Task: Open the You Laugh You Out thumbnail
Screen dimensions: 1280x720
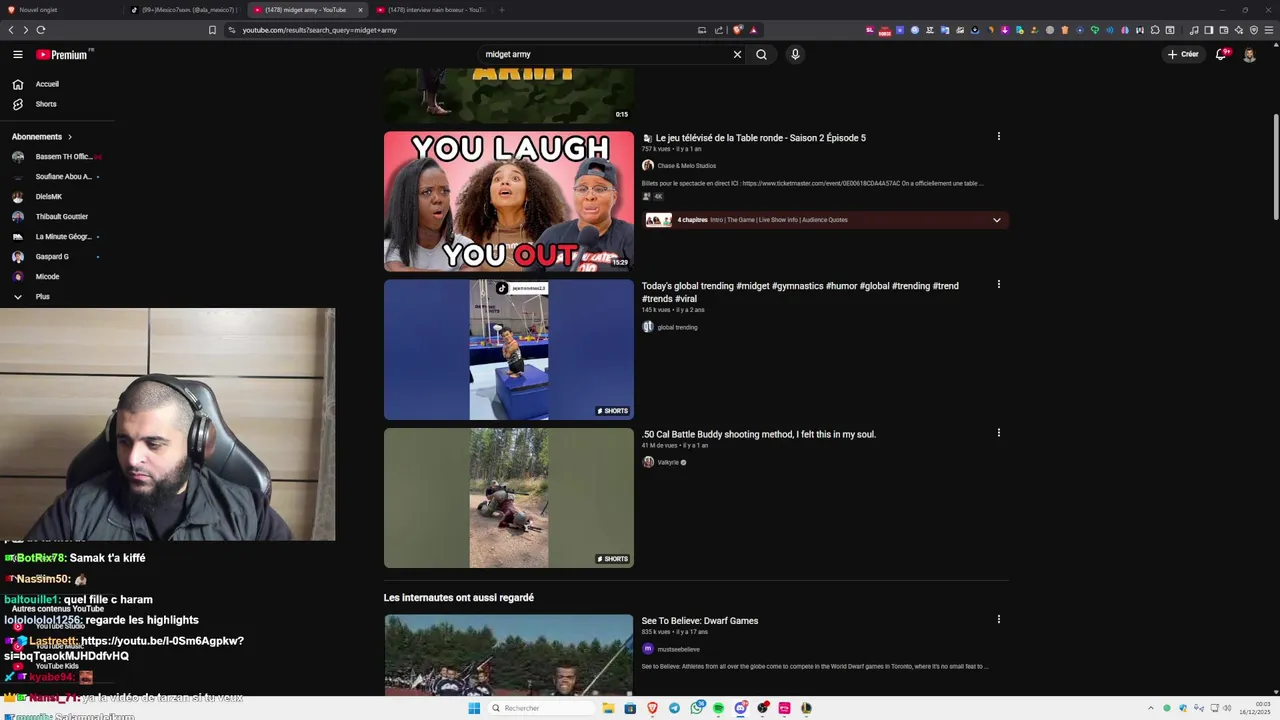Action: click(x=509, y=201)
